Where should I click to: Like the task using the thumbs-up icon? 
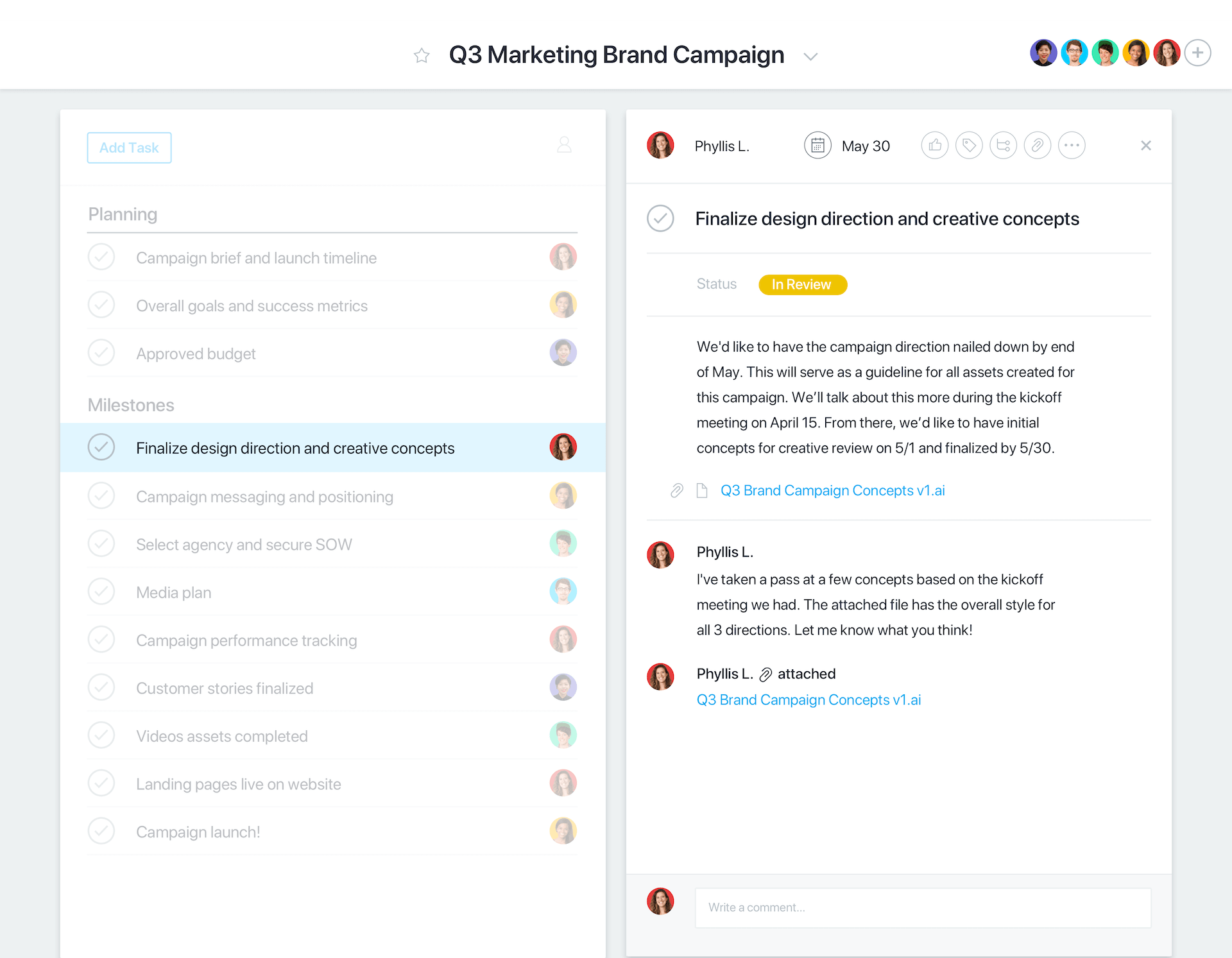pos(935,145)
